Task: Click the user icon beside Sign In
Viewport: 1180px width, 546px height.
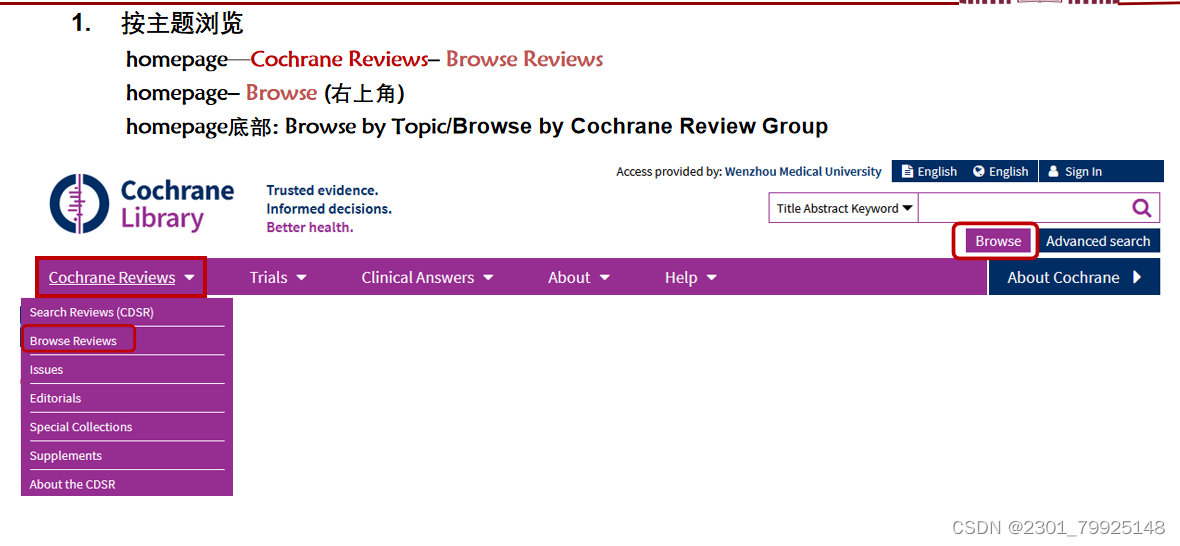Action: (x=1054, y=171)
